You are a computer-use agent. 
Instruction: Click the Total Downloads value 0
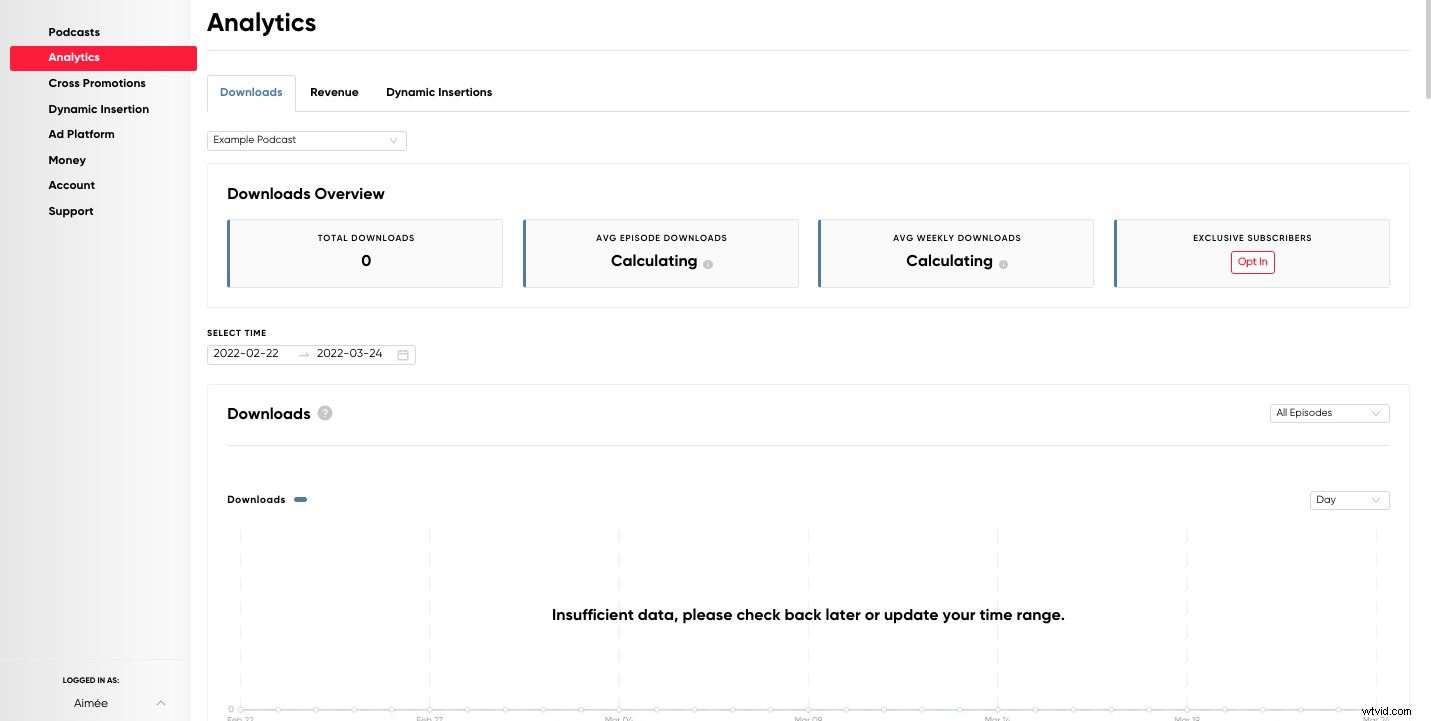(366, 261)
